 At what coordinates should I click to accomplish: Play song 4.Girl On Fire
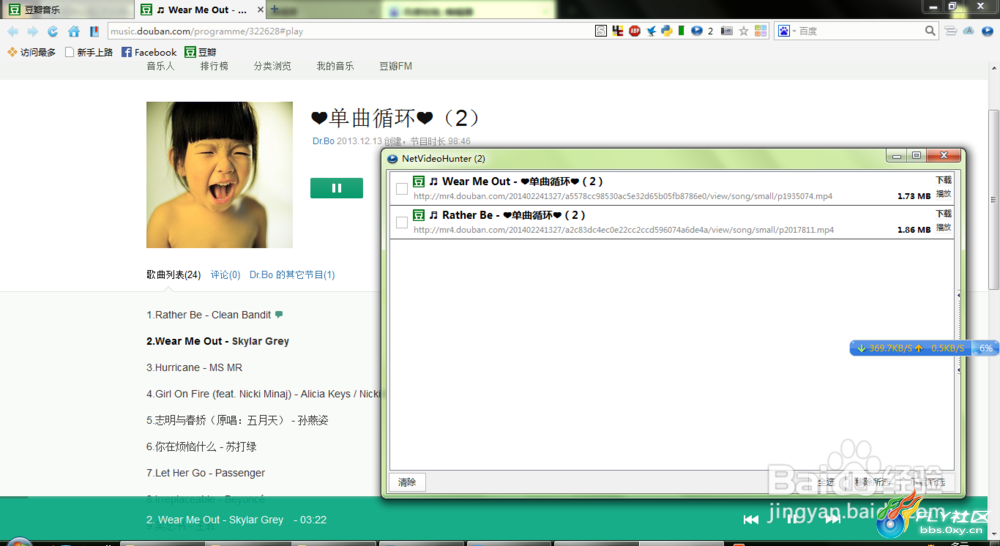[x=263, y=394]
